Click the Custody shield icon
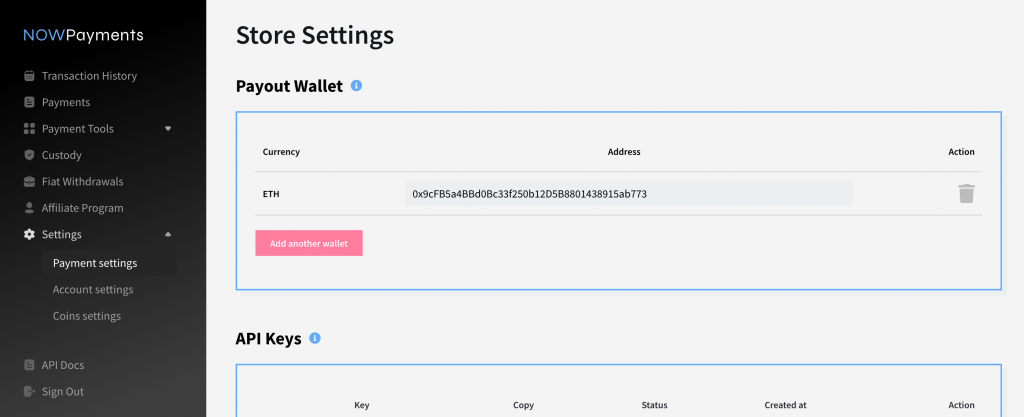Image resolution: width=1024 pixels, height=417 pixels. [x=30, y=155]
